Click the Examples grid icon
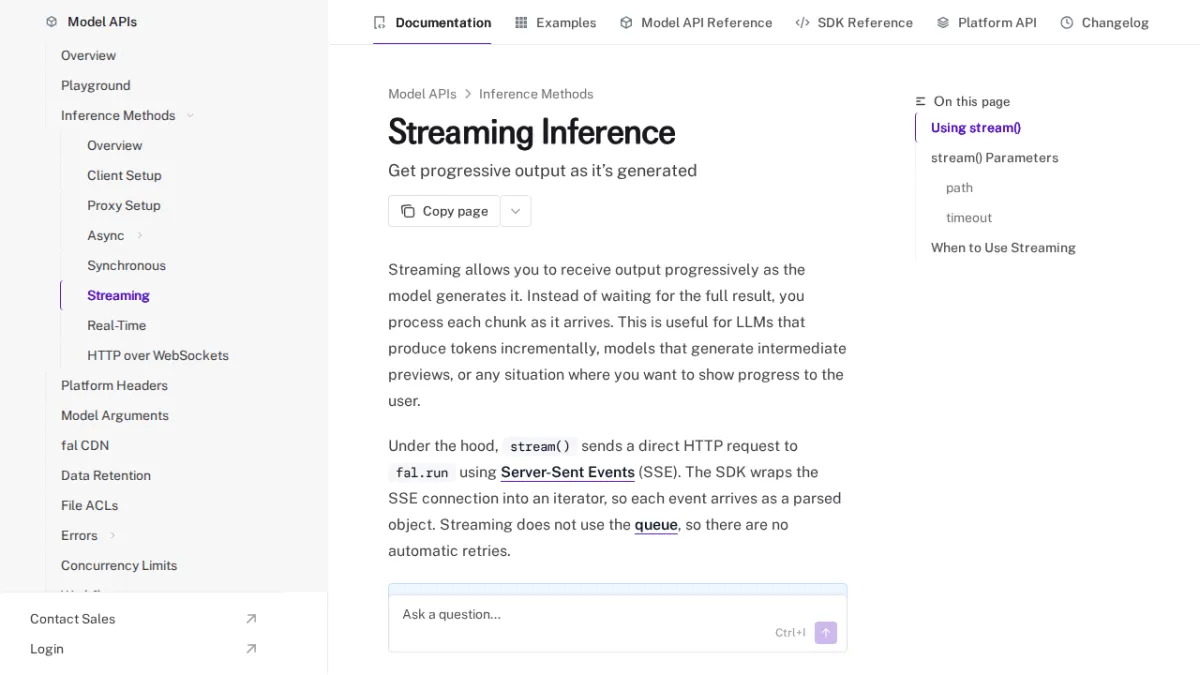 (x=521, y=22)
